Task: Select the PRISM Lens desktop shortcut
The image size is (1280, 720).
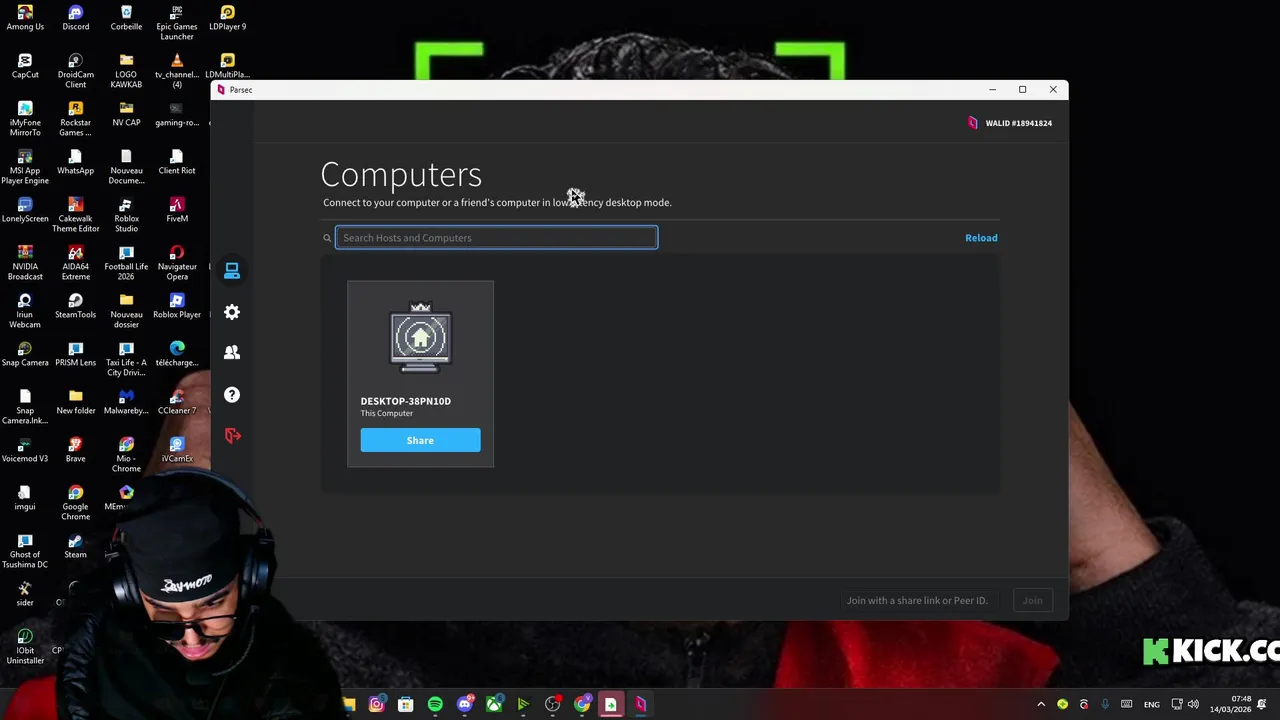Action: 76,354
